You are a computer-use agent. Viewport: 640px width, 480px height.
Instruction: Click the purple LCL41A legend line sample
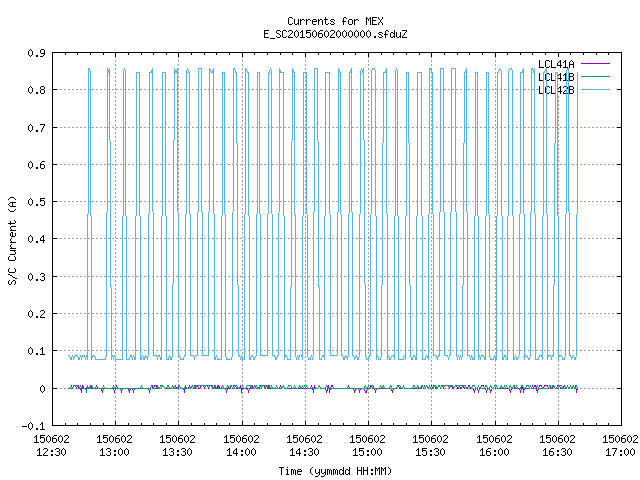pos(595,64)
